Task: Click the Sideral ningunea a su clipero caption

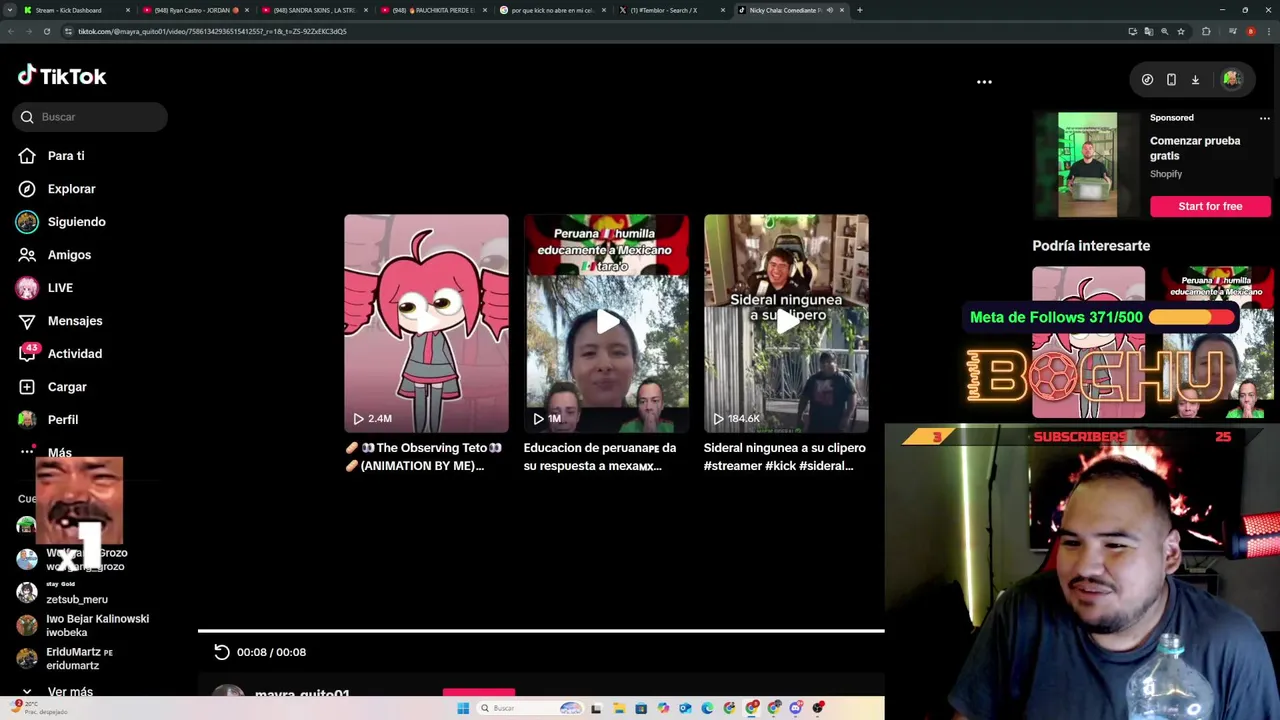Action: tap(785, 457)
